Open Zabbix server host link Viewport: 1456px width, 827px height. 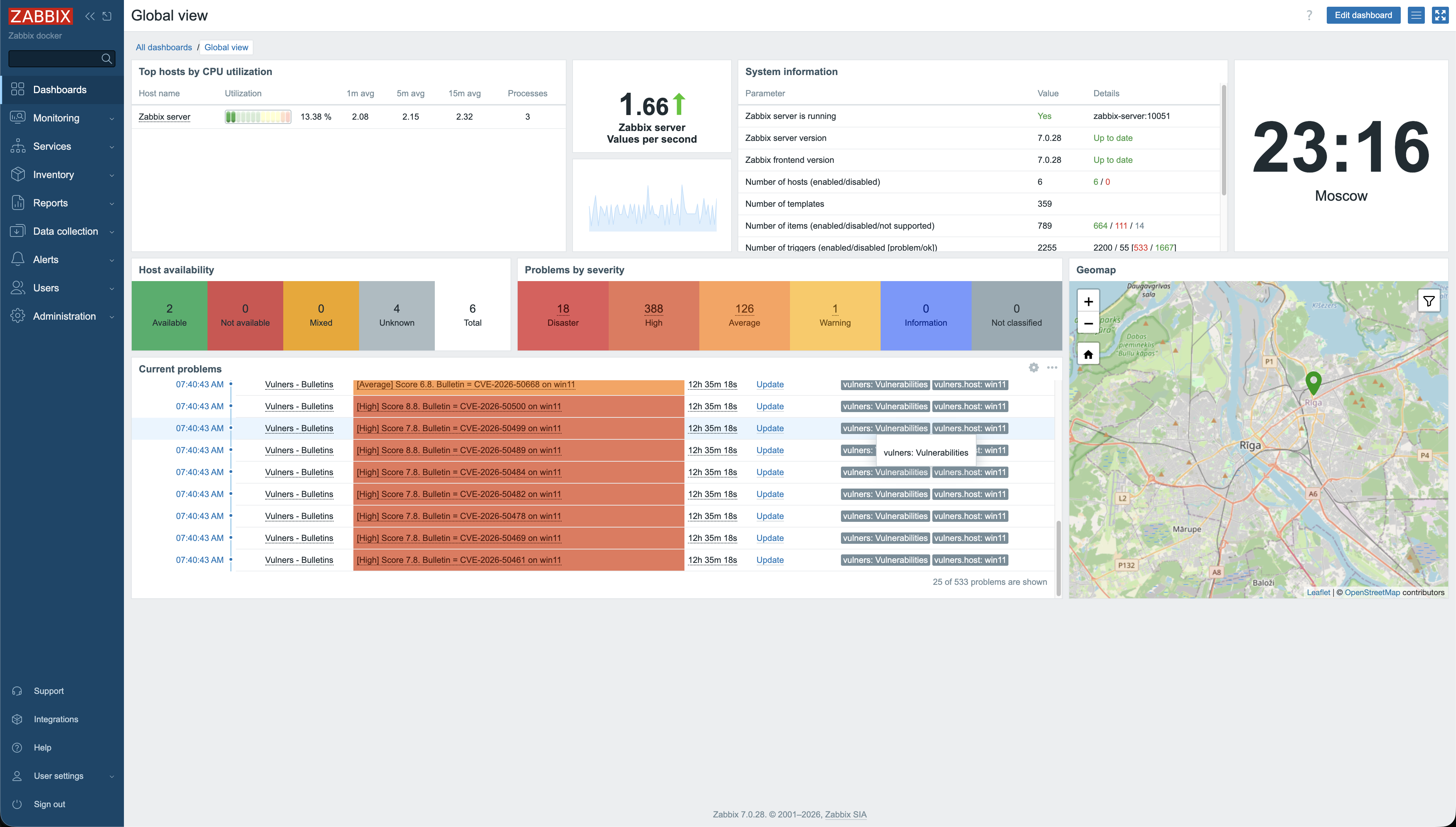pyautogui.click(x=164, y=117)
